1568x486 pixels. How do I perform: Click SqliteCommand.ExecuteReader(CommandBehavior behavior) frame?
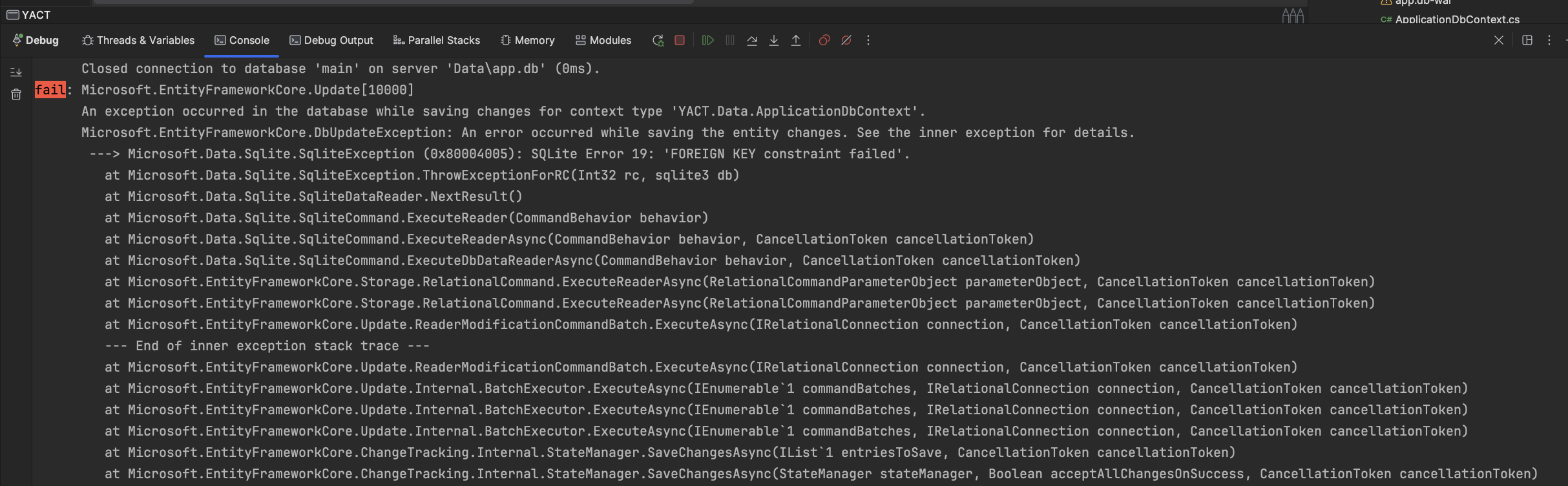click(x=406, y=218)
